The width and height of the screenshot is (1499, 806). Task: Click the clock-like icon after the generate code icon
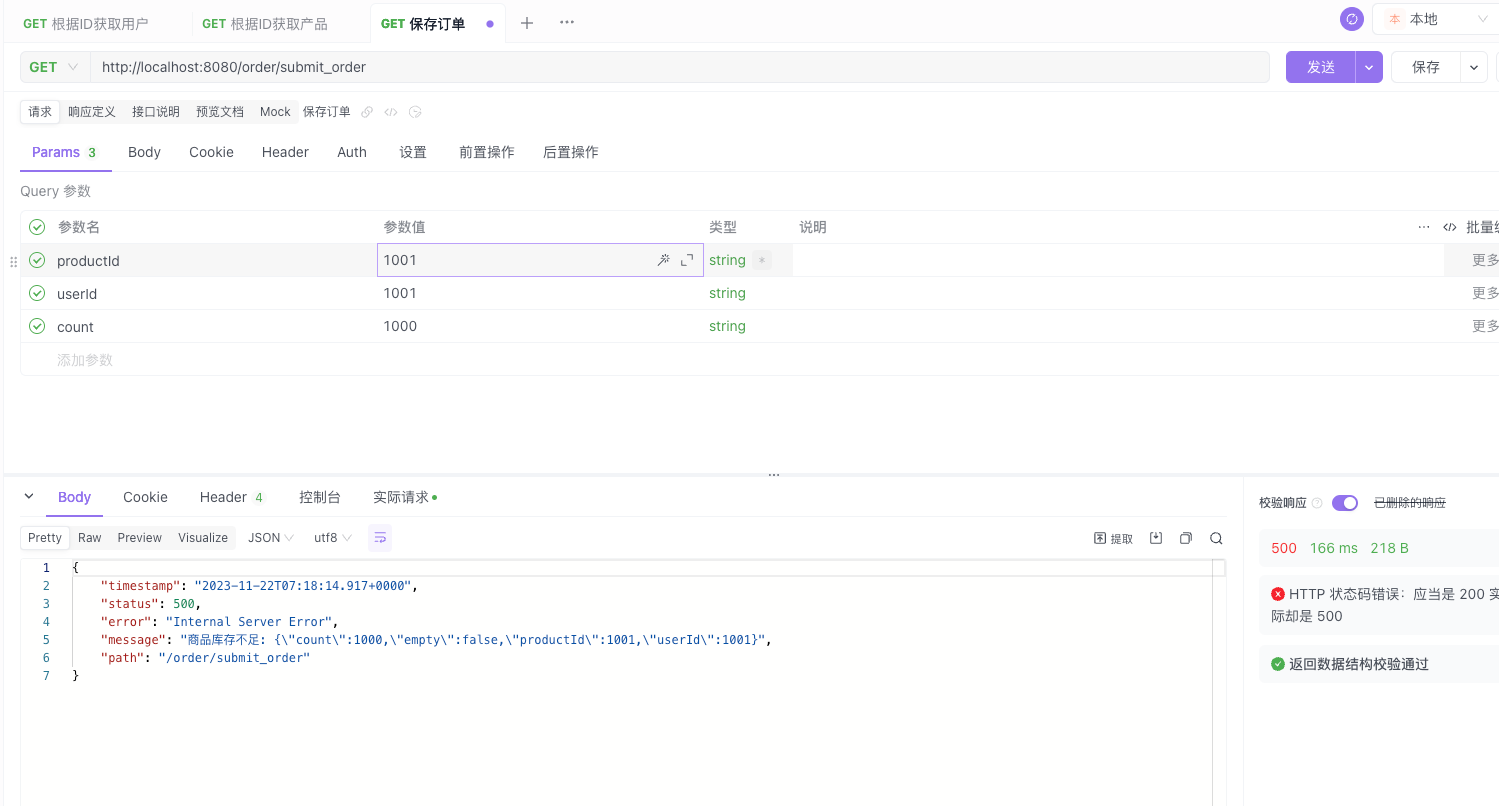(415, 112)
